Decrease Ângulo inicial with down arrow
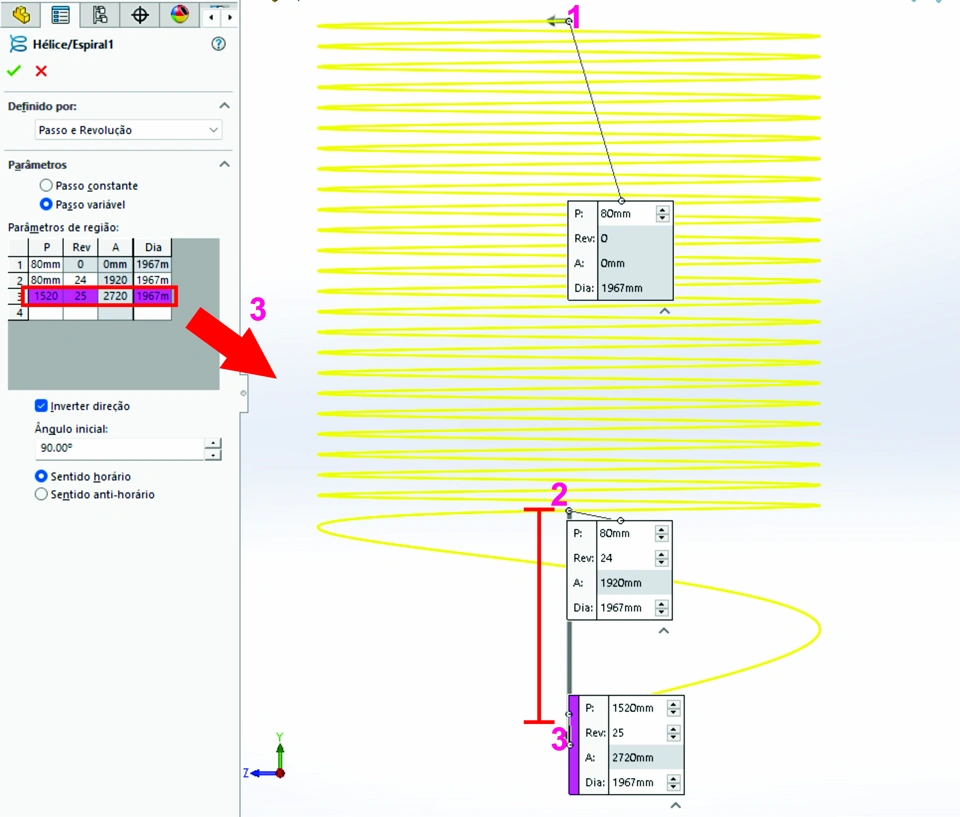The width and height of the screenshot is (960, 817). [x=213, y=454]
